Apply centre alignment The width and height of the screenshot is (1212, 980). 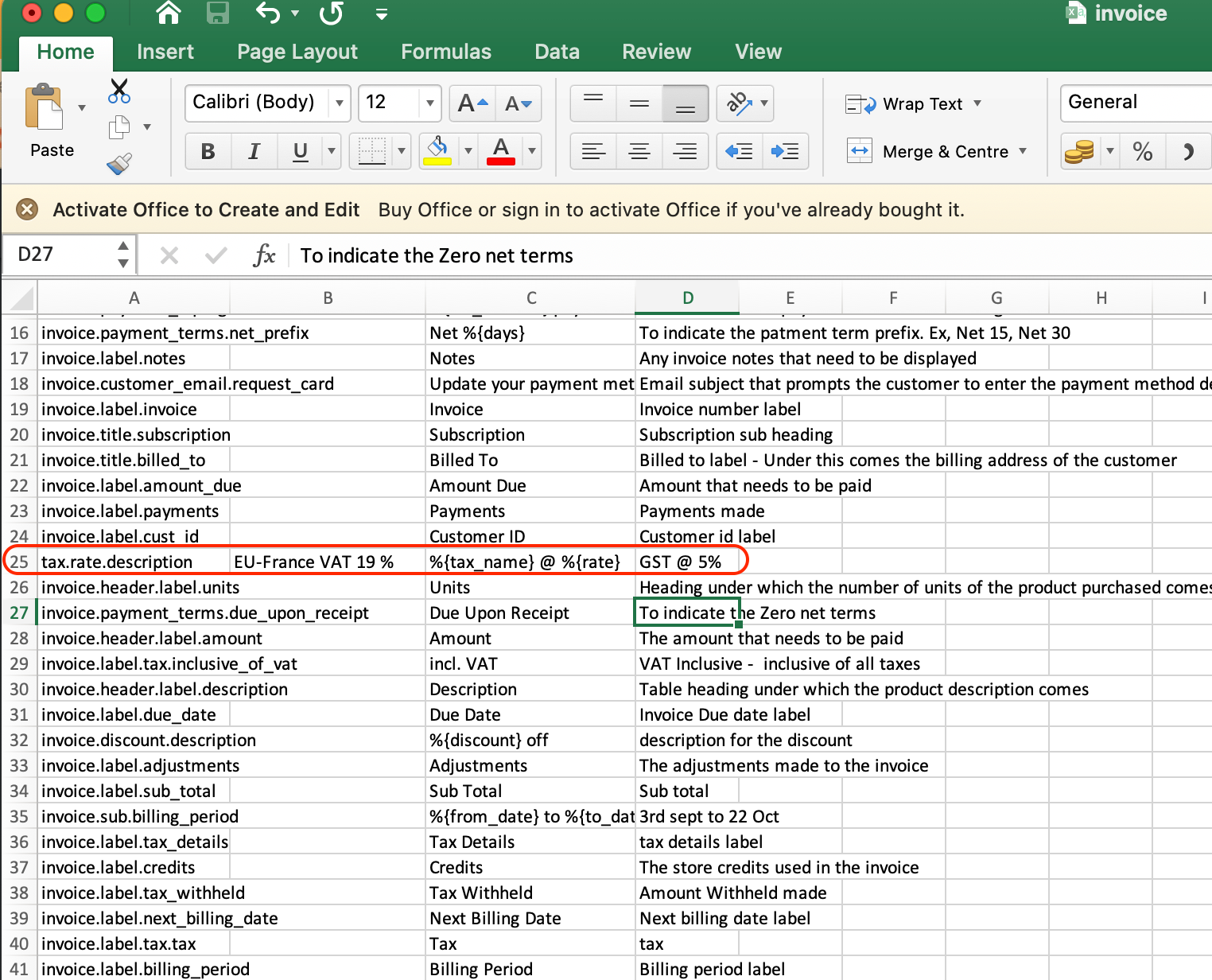pyautogui.click(x=639, y=151)
